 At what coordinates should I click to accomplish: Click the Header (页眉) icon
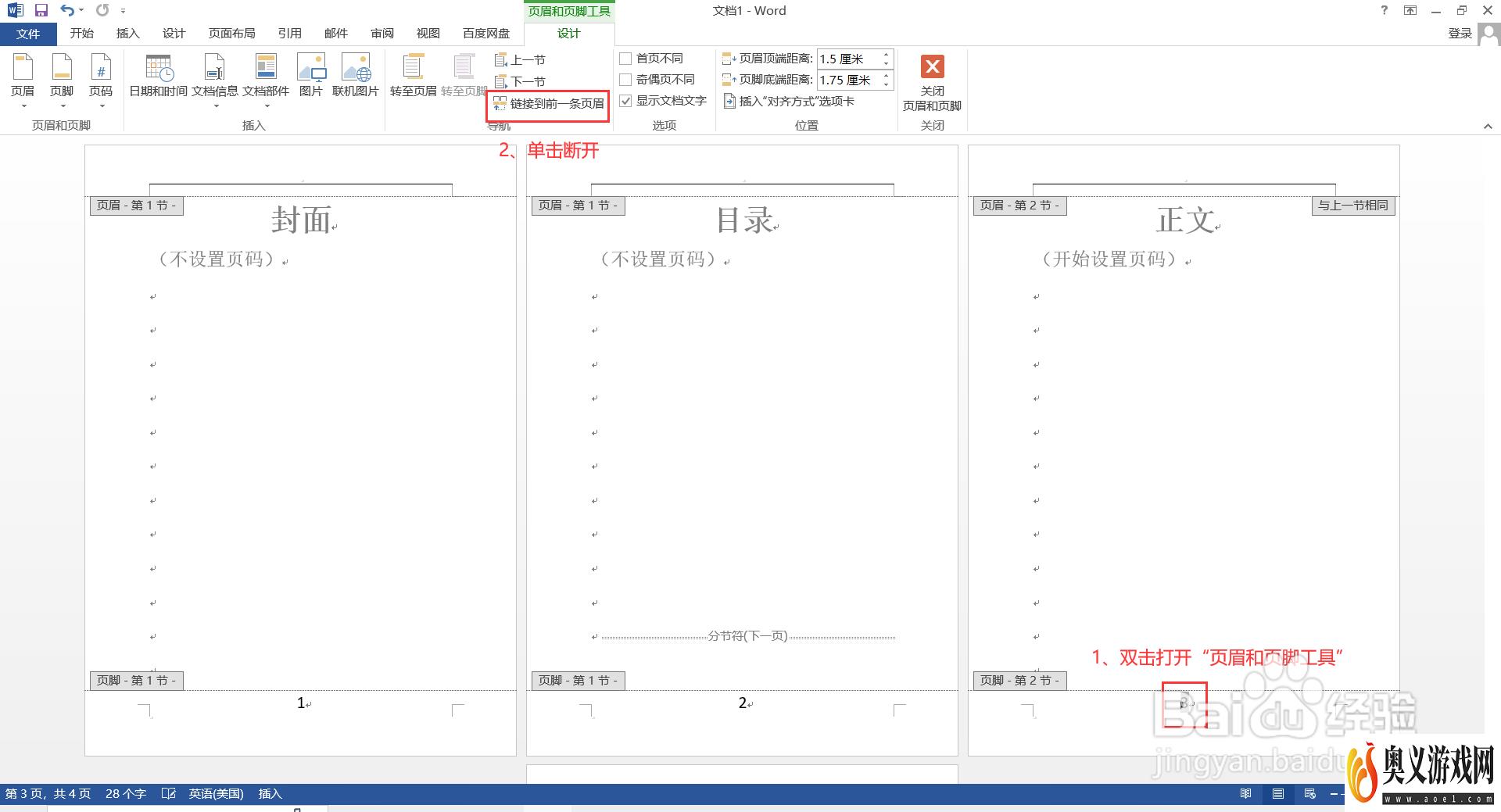(x=23, y=67)
